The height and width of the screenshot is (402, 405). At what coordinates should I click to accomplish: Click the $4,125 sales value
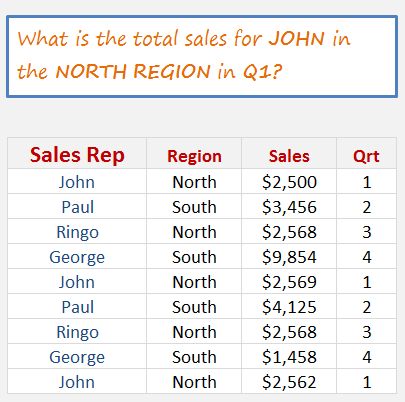(289, 306)
